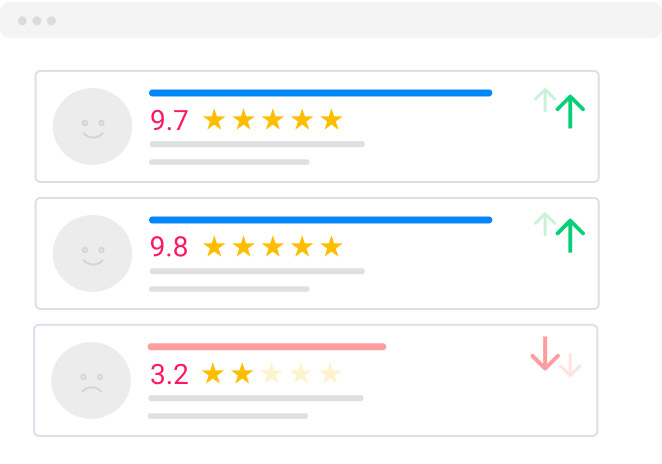Click the 3.2 score number

[169, 375]
